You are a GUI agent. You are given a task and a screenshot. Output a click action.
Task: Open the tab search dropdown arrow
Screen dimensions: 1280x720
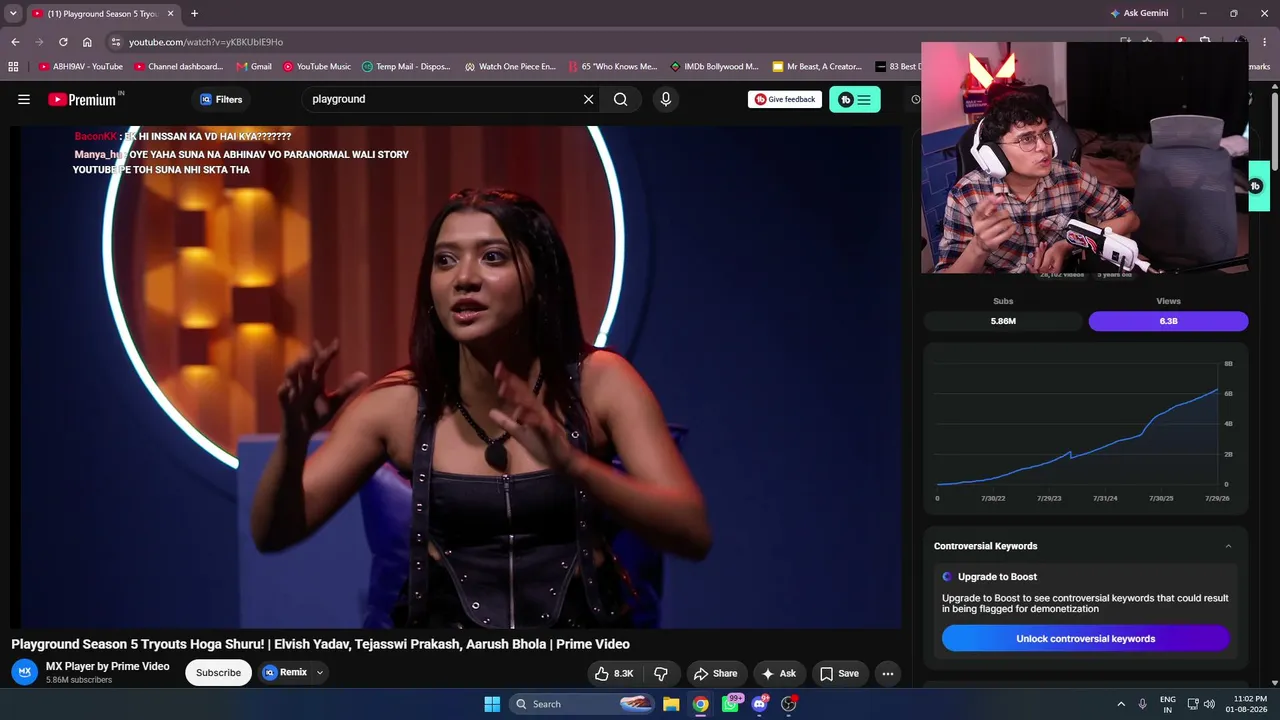coord(13,13)
